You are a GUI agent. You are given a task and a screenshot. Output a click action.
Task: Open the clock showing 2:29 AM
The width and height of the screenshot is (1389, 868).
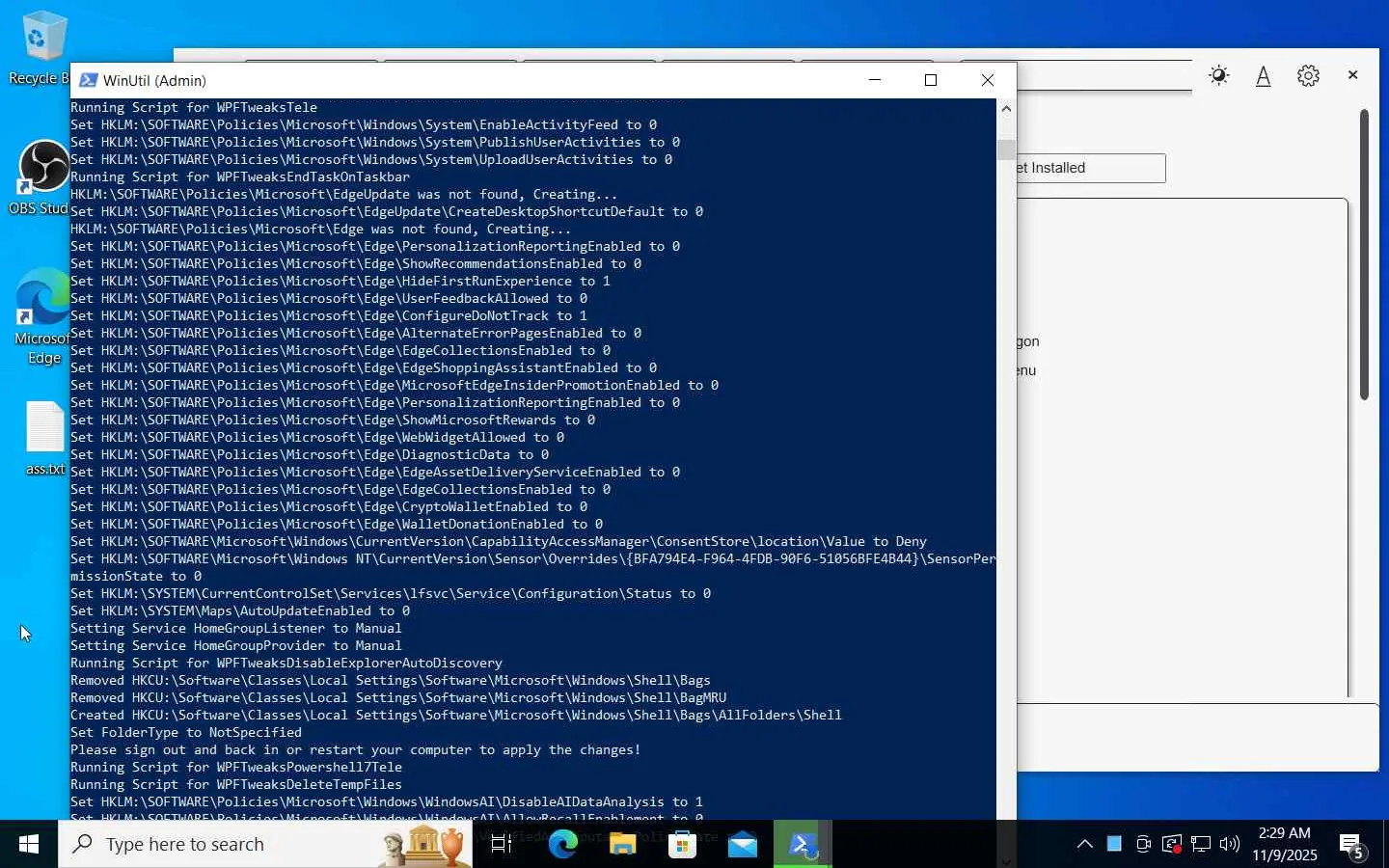(x=1285, y=844)
